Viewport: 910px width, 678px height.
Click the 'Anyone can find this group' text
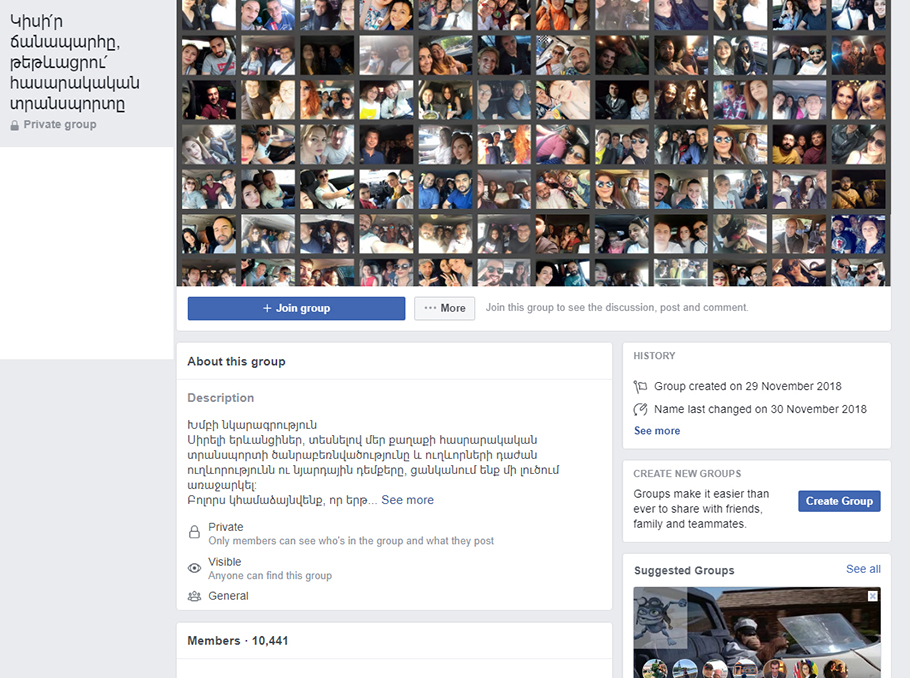(270, 575)
